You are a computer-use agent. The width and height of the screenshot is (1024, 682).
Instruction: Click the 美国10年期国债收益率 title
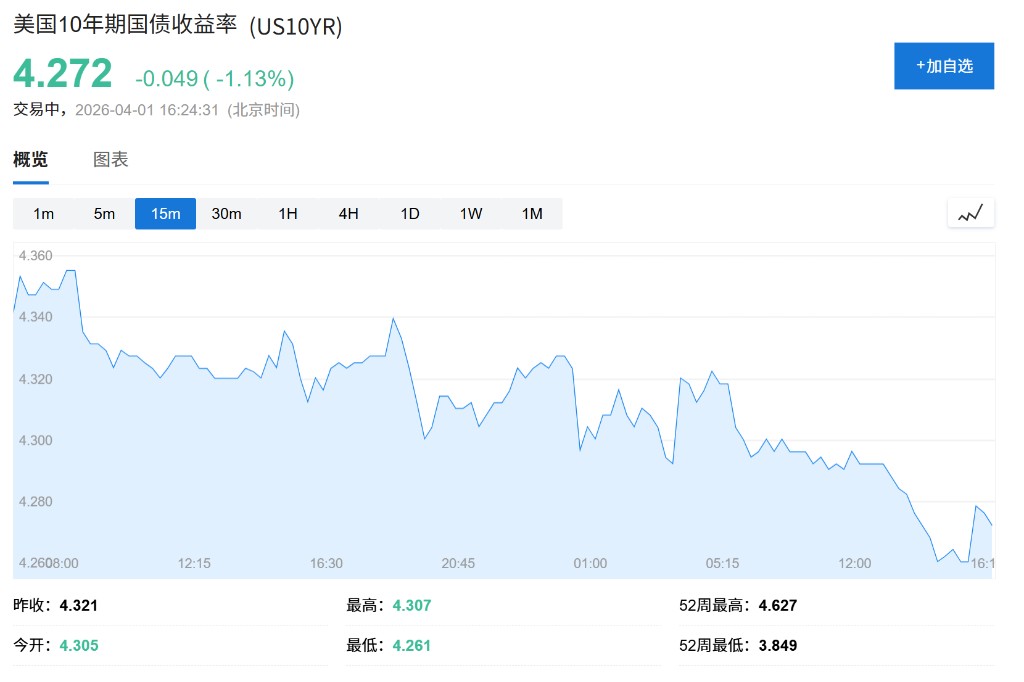point(125,25)
